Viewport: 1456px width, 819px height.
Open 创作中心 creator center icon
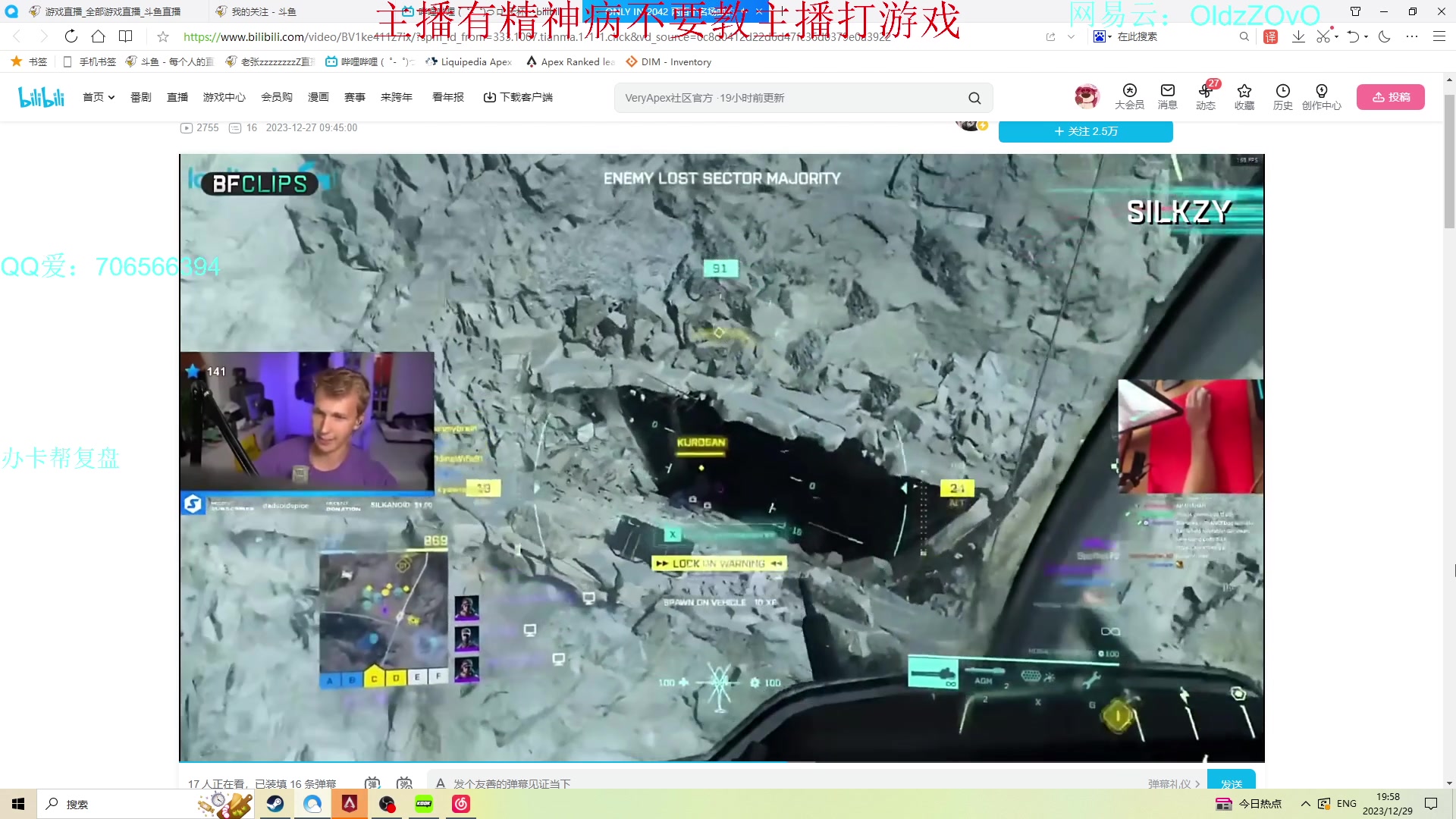pyautogui.click(x=1322, y=97)
